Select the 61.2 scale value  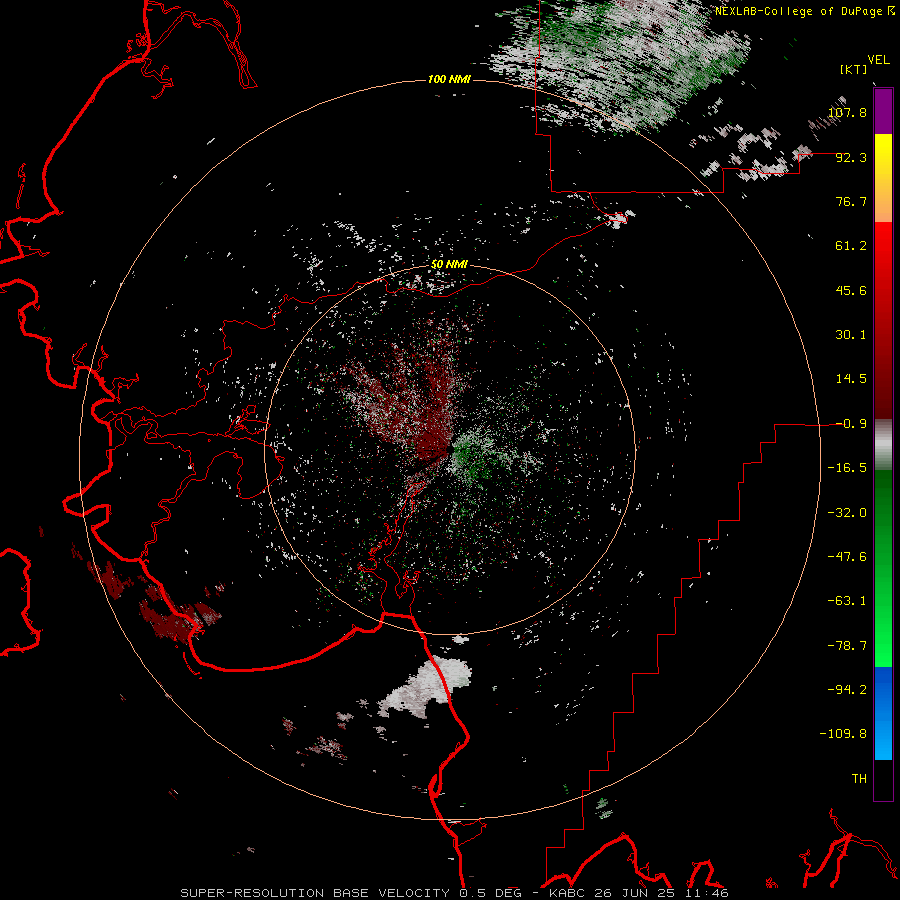pyautogui.click(x=851, y=246)
